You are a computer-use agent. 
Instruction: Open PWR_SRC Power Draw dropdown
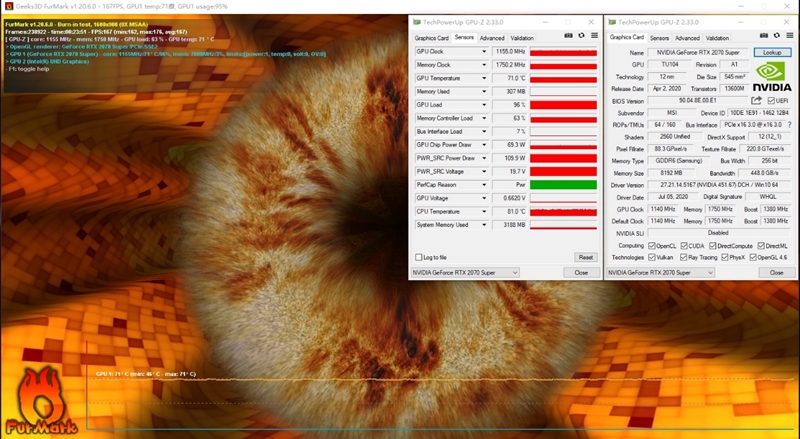pos(484,158)
